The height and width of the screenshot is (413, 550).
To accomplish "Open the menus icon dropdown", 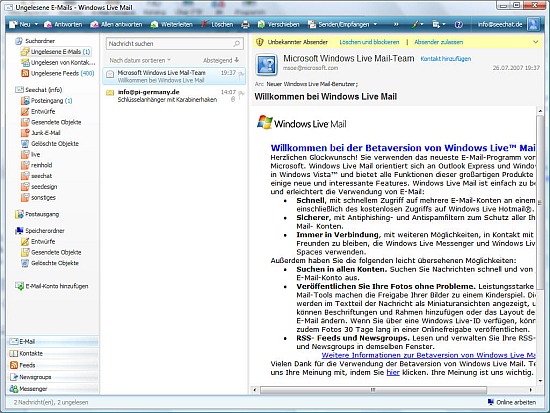I will pos(438,25).
